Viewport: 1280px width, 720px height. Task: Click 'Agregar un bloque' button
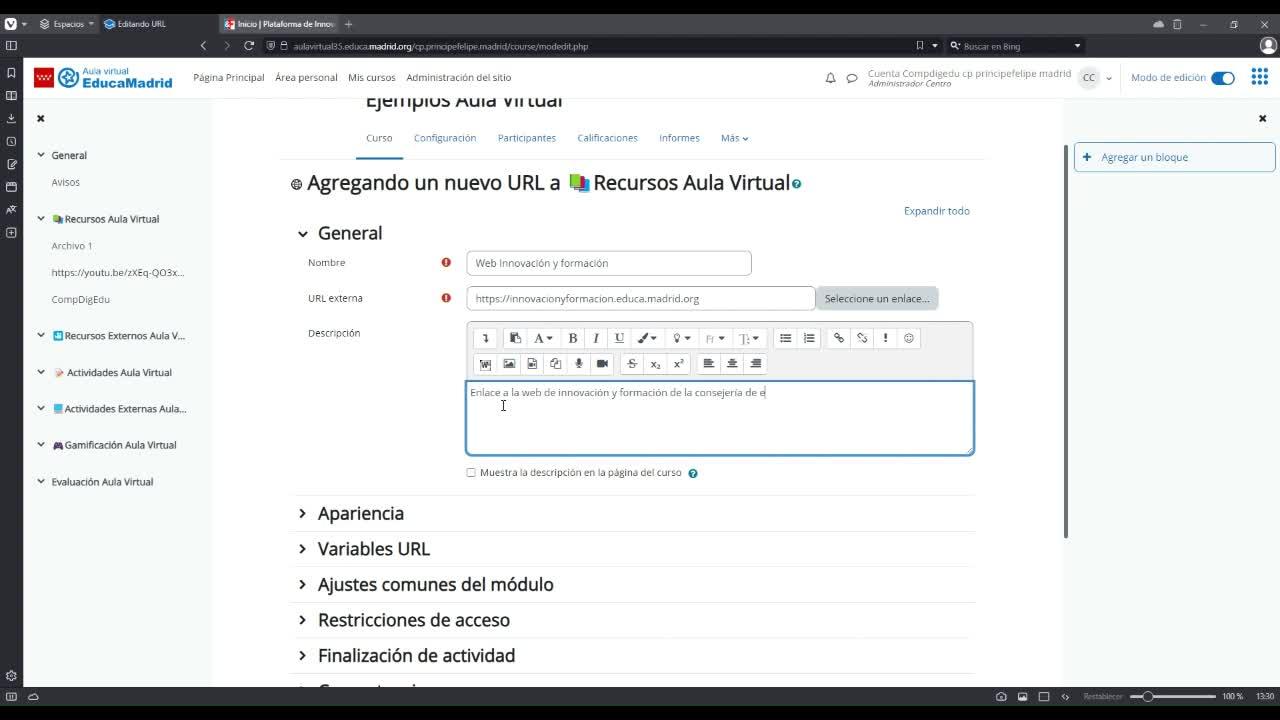pyautogui.click(x=1175, y=157)
